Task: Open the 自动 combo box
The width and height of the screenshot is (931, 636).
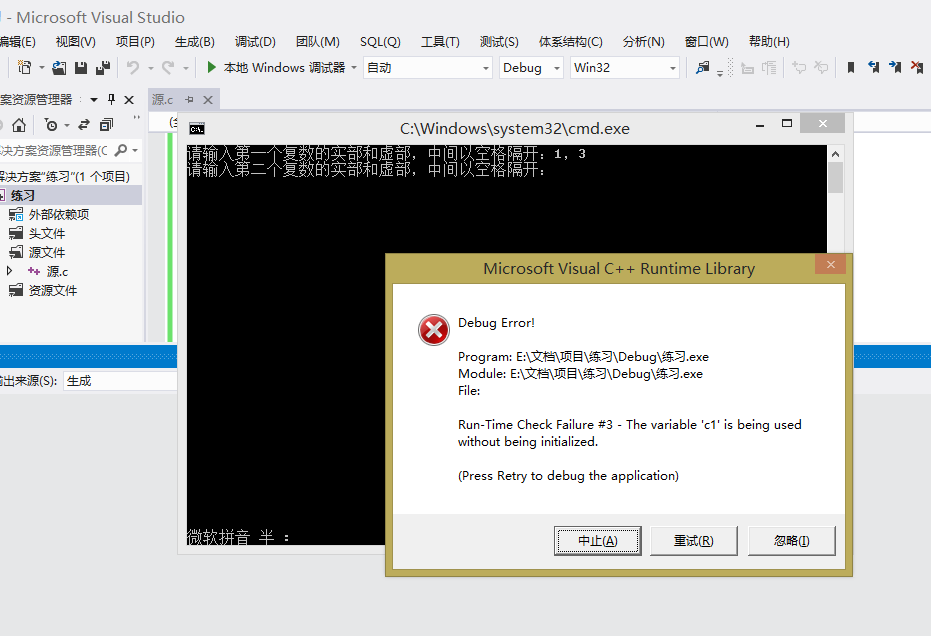Action: tap(428, 68)
